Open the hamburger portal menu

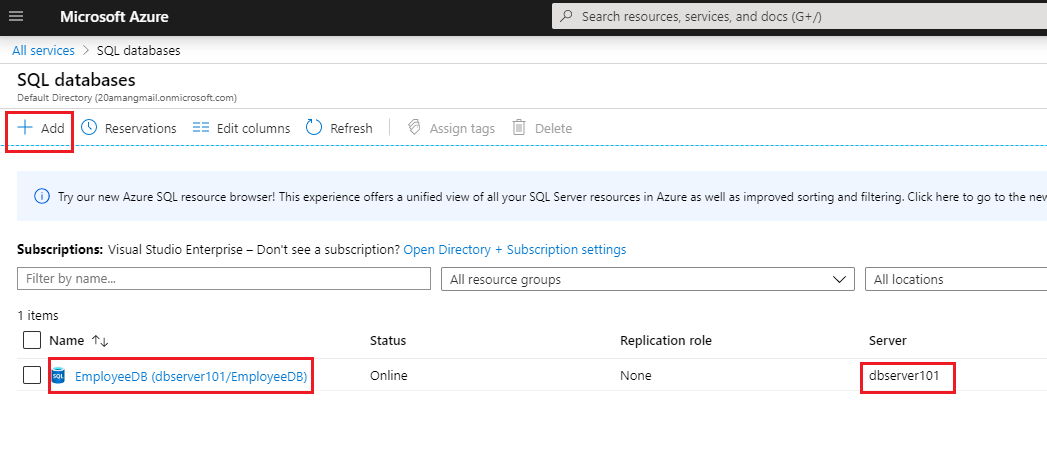(x=15, y=17)
